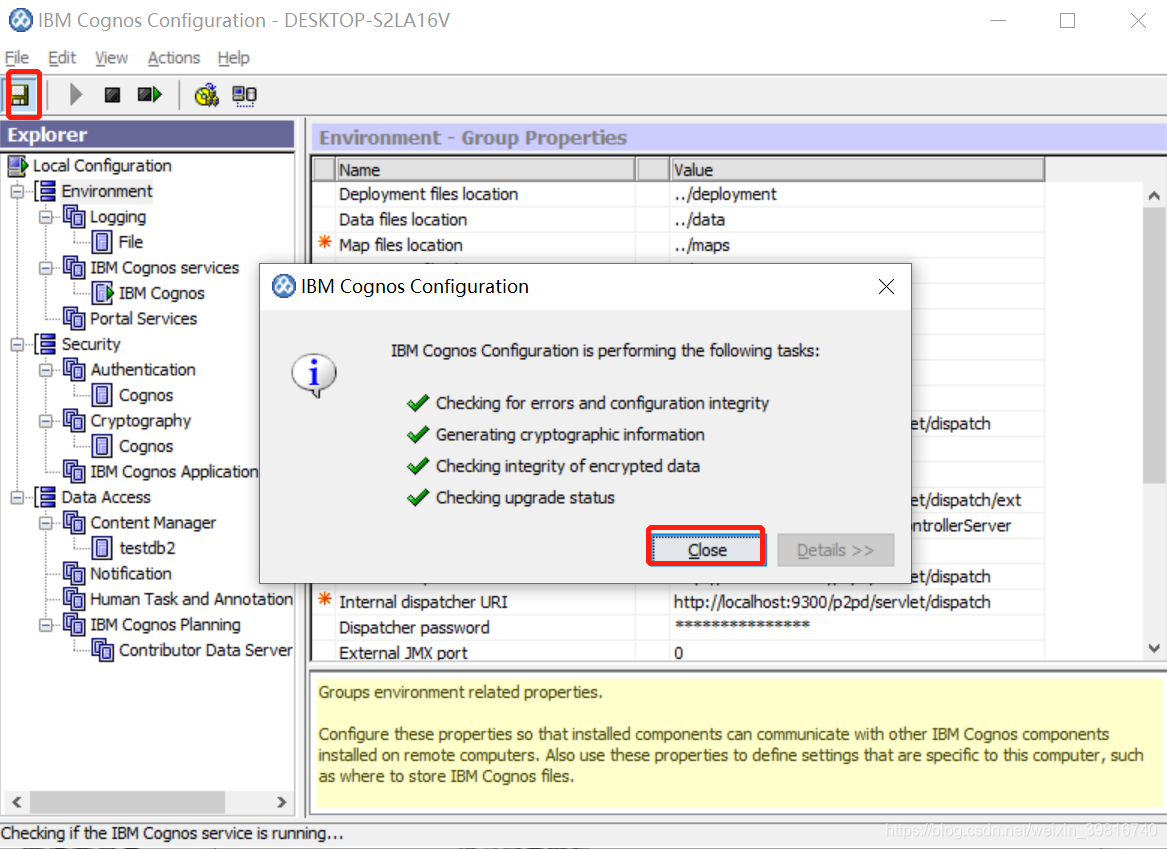Viewport: 1167px width, 849px height.
Task: Collapse the IBM Cognos services node
Action: (46, 268)
